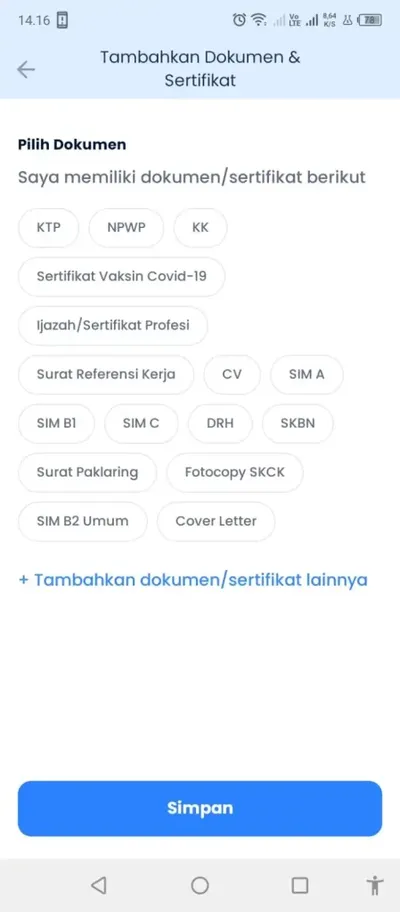Select the KK document chip
Screen dimensions: 400x912
(200, 227)
